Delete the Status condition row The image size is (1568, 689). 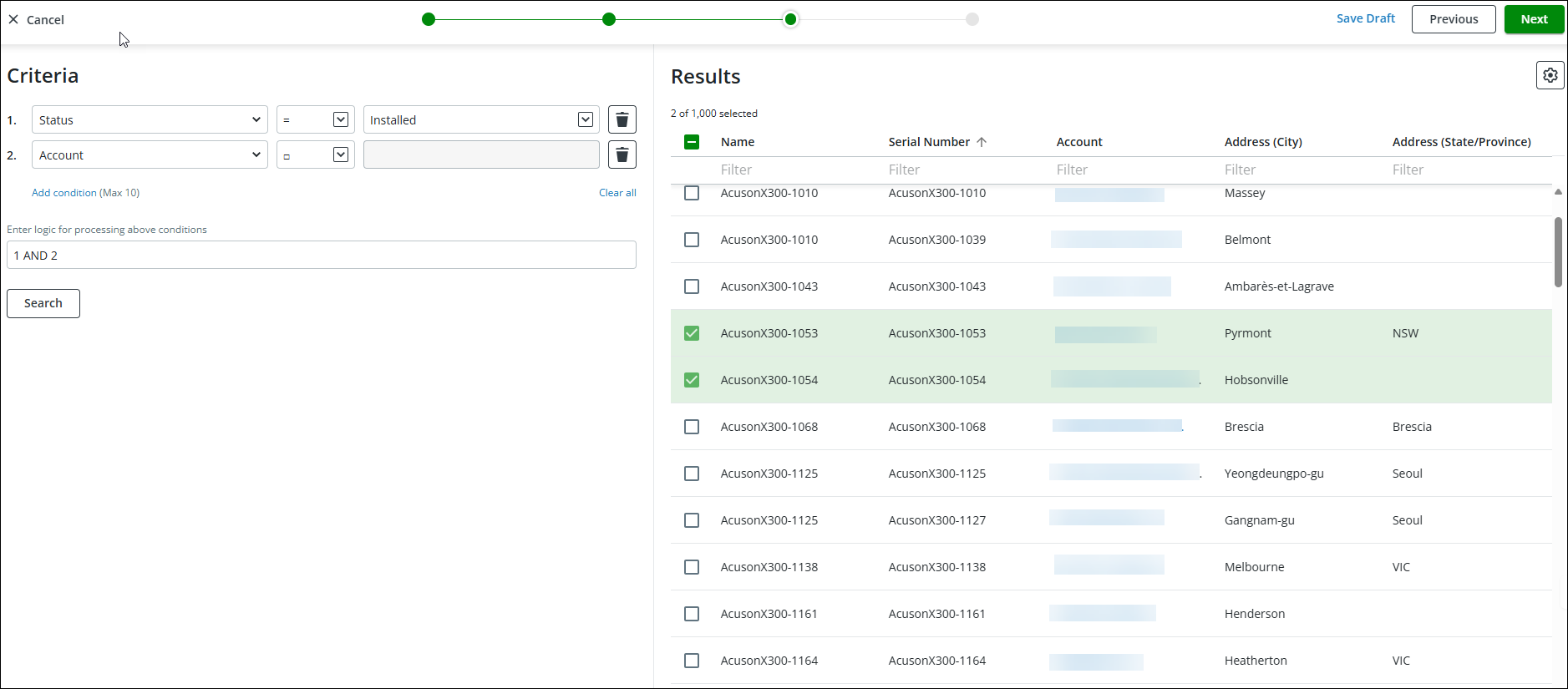click(x=622, y=119)
